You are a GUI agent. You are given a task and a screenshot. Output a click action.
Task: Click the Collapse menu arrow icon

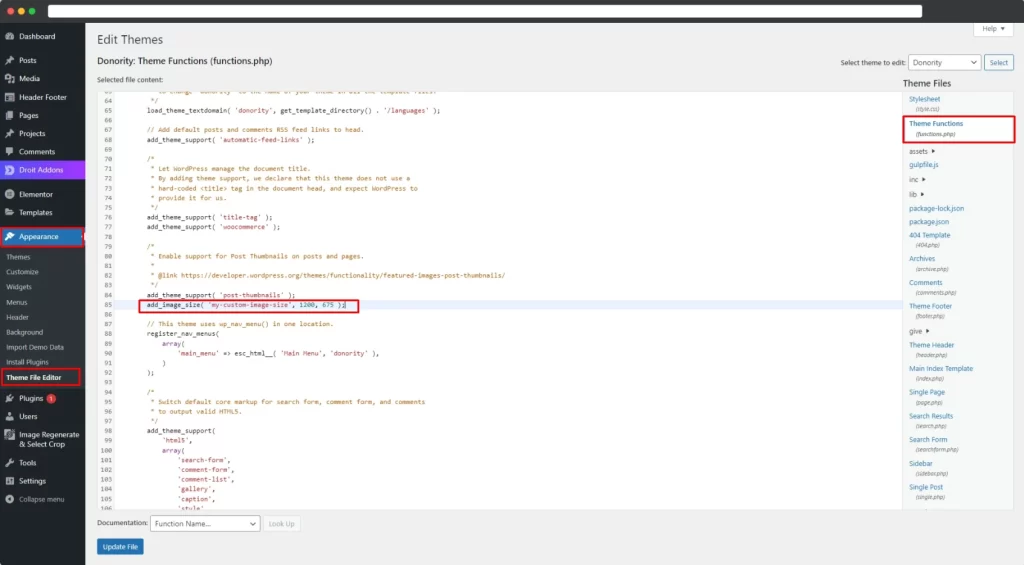click(x=10, y=499)
